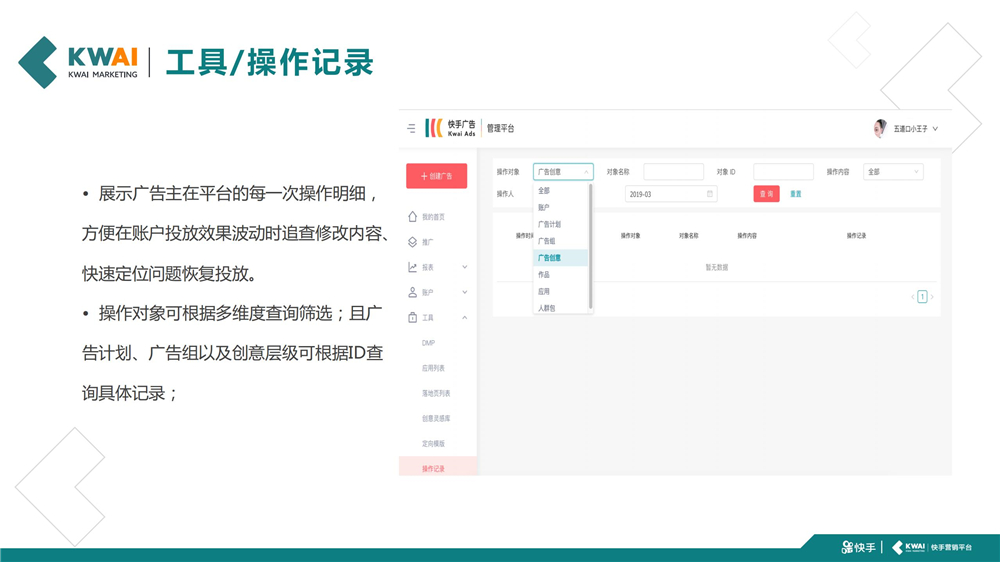This screenshot has height=562, width=1000.
Task: Click the chart icon next to 报表
Action: click(413, 267)
